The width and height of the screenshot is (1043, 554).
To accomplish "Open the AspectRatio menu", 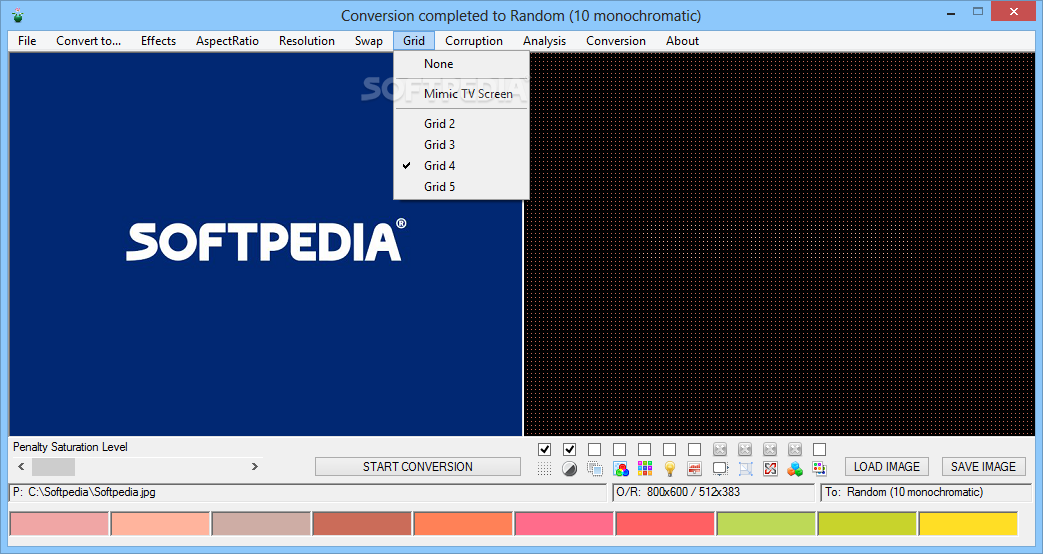I will point(227,41).
